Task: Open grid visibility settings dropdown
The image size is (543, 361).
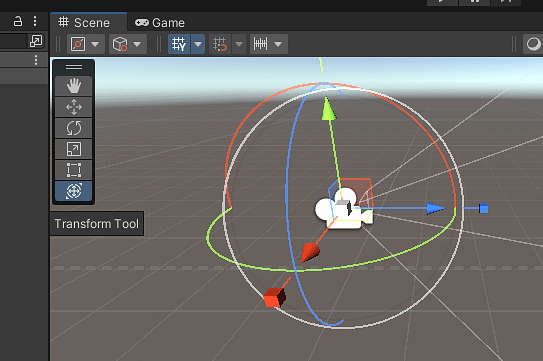Action: [x=198, y=44]
